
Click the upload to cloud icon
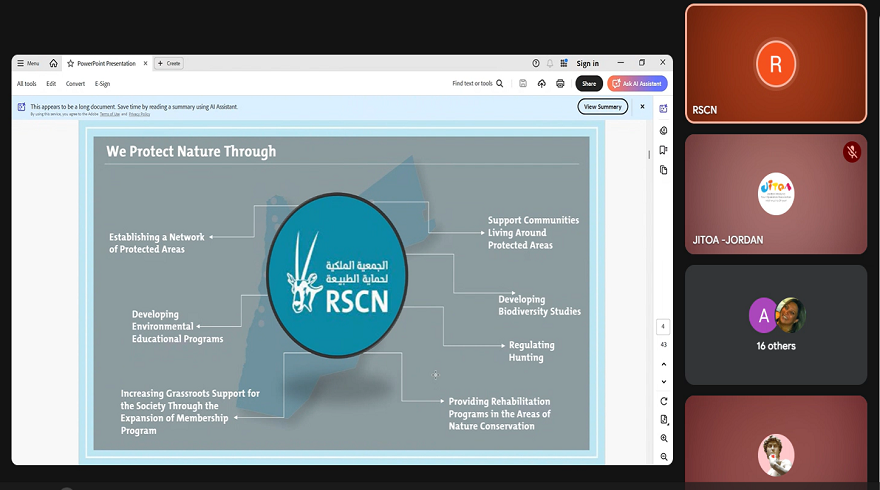pyautogui.click(x=542, y=84)
